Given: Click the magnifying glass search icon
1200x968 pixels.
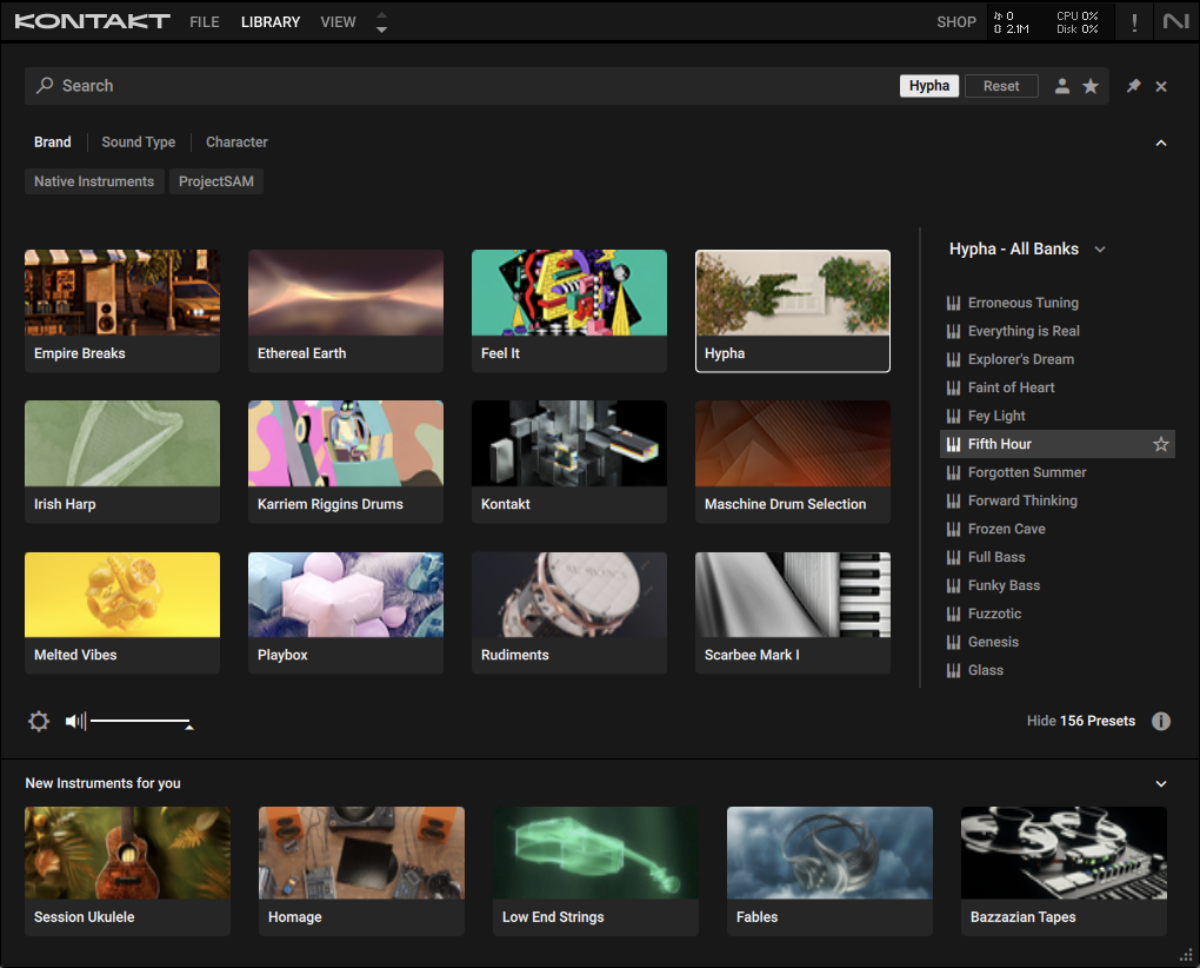Looking at the screenshot, I should [x=45, y=86].
